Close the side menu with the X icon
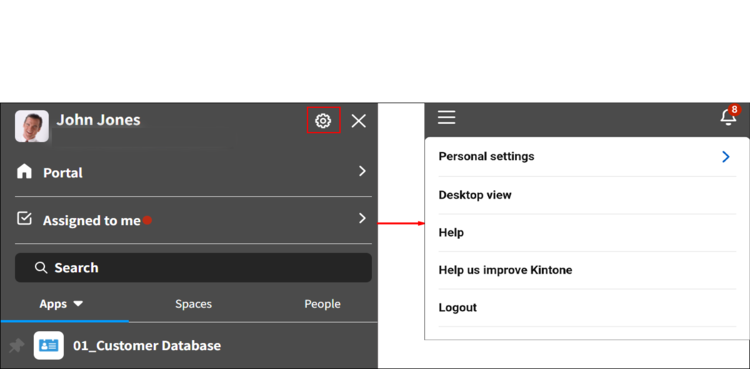The width and height of the screenshot is (750, 369). tap(358, 121)
